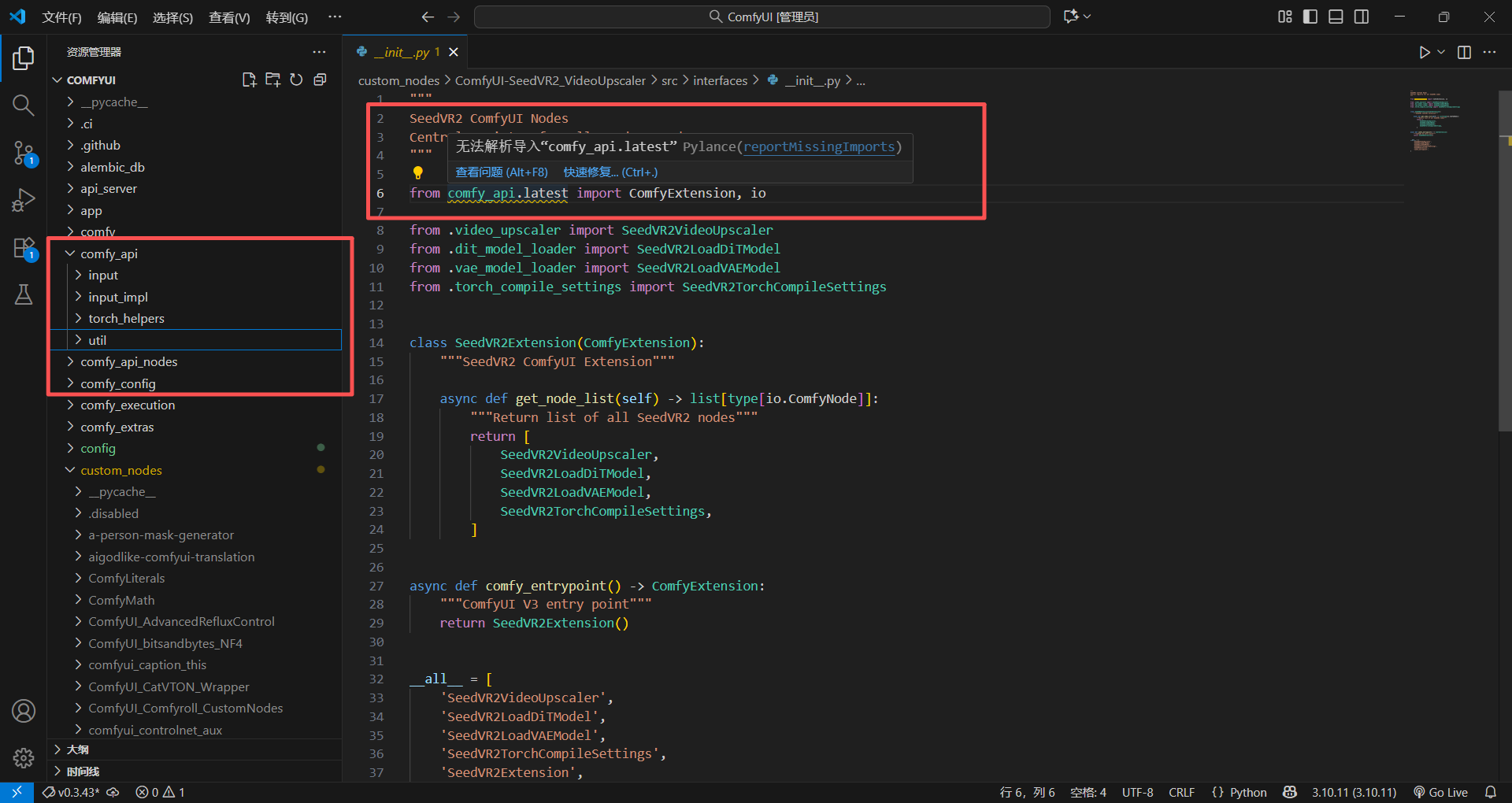Open notifications bell in status bar
The width and height of the screenshot is (1512, 803).
[x=1491, y=792]
